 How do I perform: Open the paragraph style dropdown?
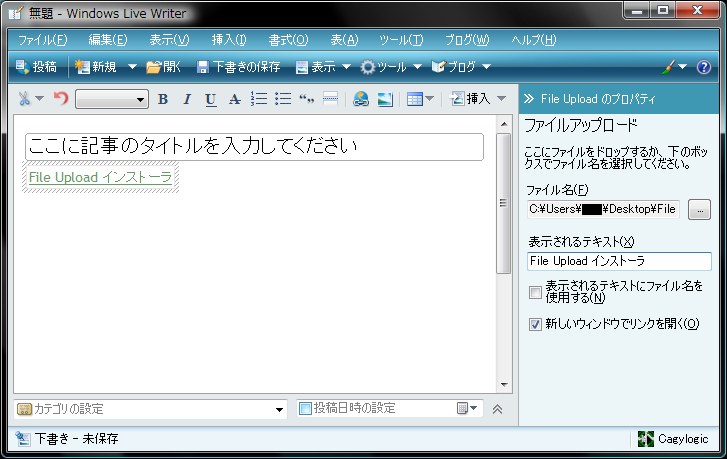[x=112, y=99]
